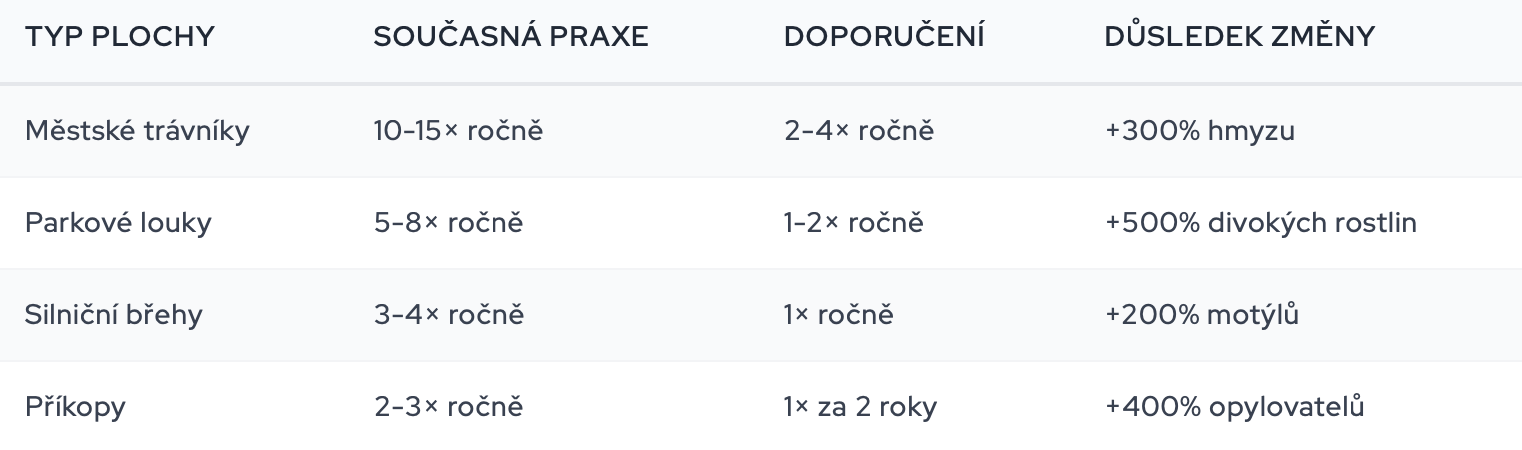Click the 3–4× ročně cell
The image size is (1522, 450).
click(x=448, y=315)
